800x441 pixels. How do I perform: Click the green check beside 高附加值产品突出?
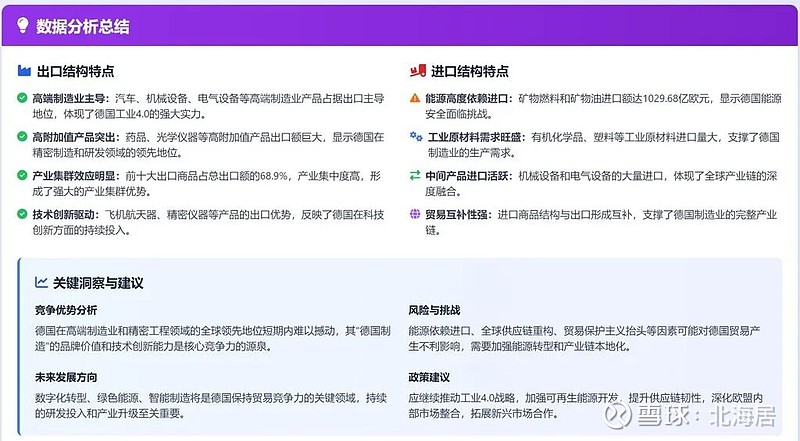tap(22, 136)
